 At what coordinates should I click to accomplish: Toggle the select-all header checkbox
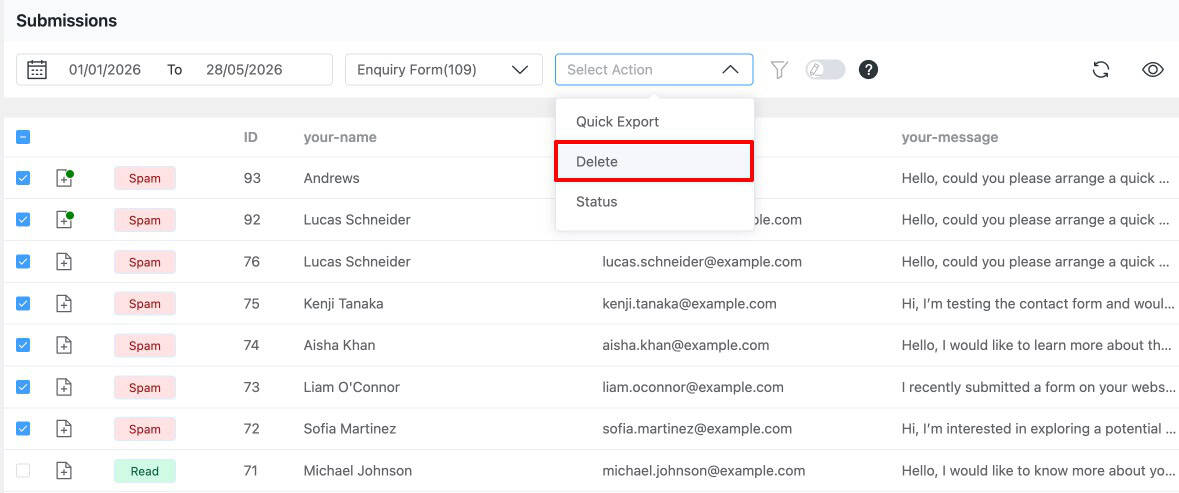pos(23,138)
